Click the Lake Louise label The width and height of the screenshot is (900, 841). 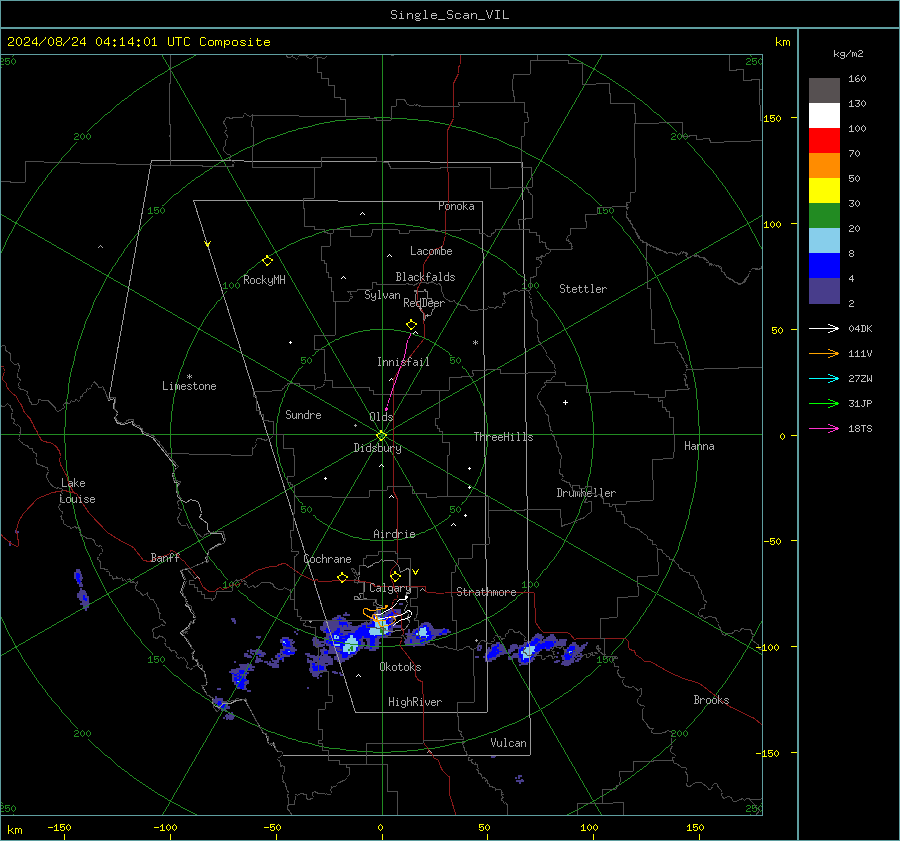[77, 491]
